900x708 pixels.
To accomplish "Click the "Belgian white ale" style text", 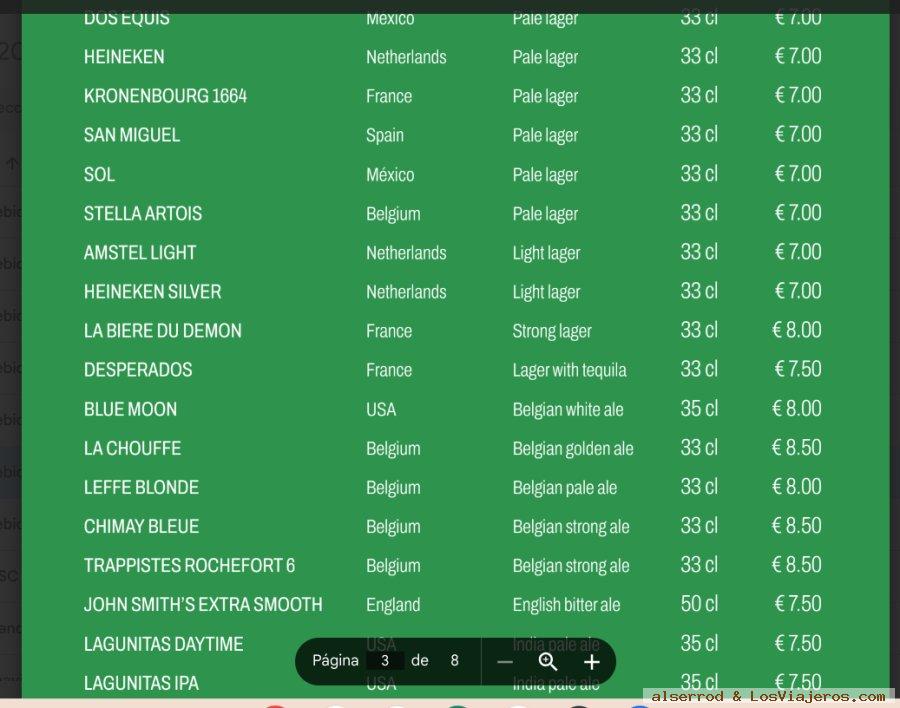I will point(568,410).
